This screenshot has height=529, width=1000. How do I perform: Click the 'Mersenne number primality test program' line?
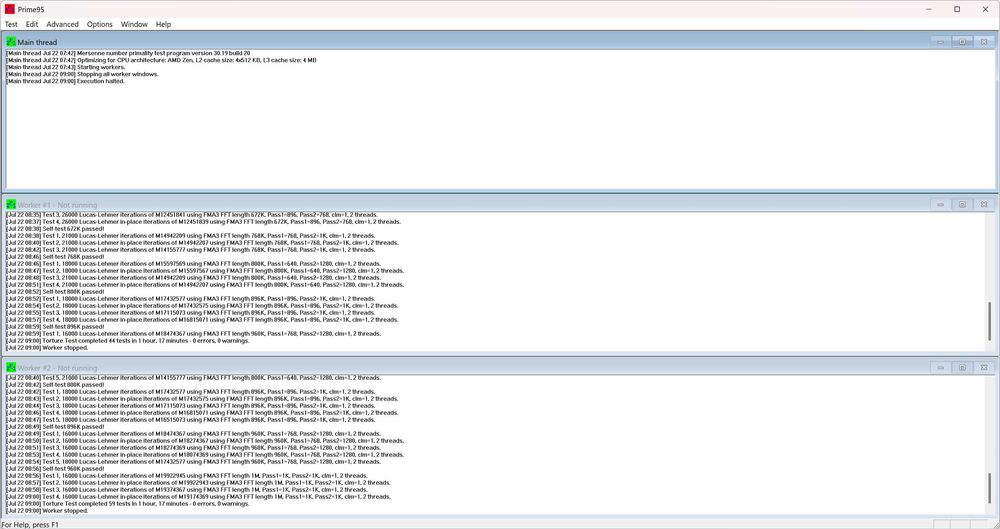[x=128, y=53]
